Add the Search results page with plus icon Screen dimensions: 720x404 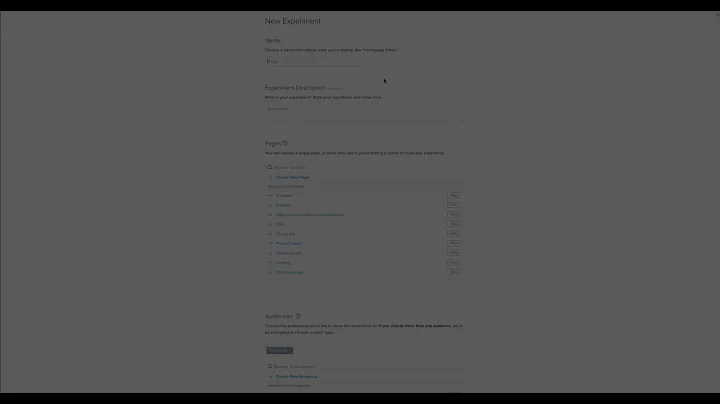point(270,253)
